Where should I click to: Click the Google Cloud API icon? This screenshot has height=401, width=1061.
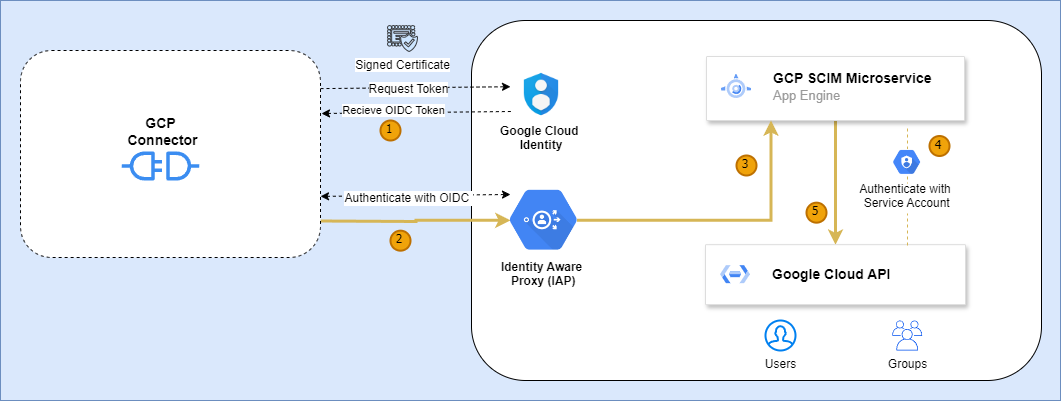click(x=736, y=275)
